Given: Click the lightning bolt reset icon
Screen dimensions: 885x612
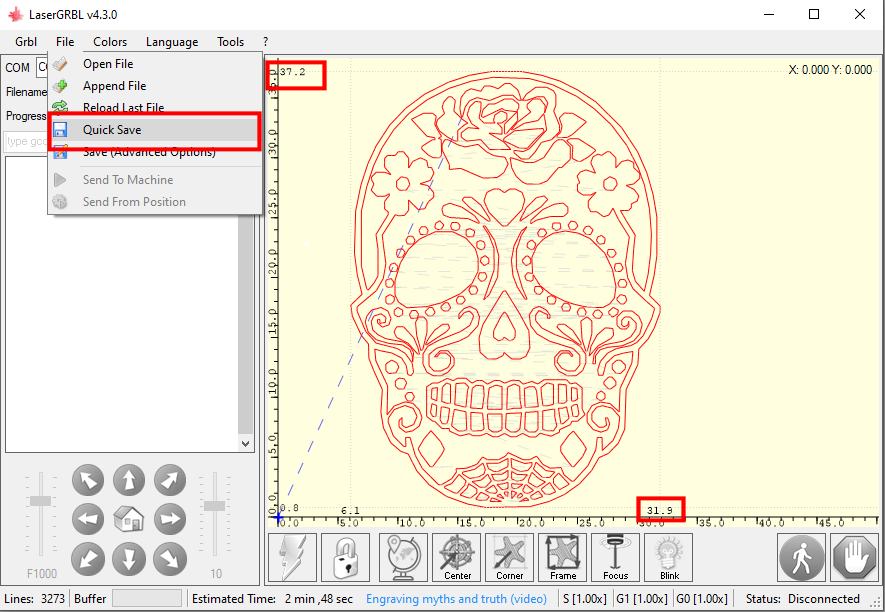Looking at the screenshot, I should click(292, 557).
